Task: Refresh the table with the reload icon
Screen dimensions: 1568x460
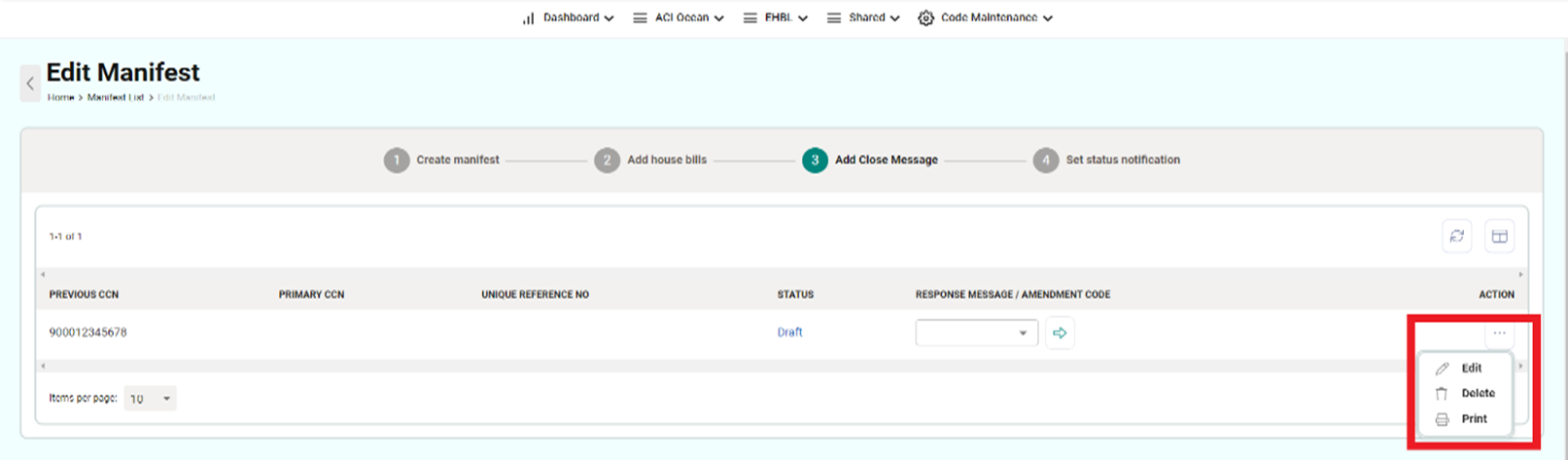Action: pyautogui.click(x=1456, y=236)
